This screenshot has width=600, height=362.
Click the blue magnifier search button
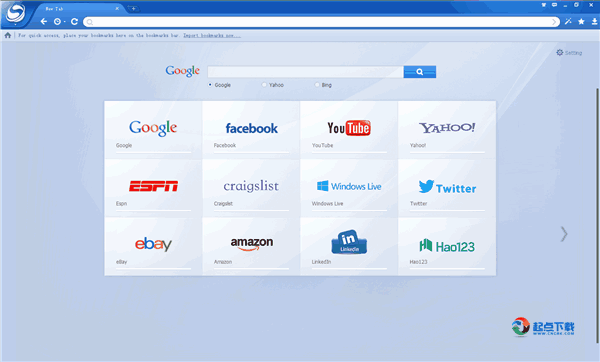point(420,72)
